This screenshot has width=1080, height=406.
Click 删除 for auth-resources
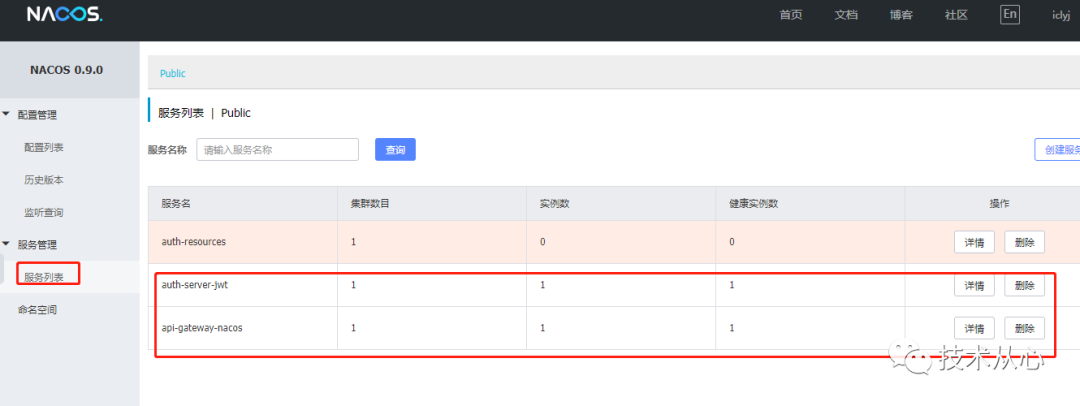(1024, 243)
